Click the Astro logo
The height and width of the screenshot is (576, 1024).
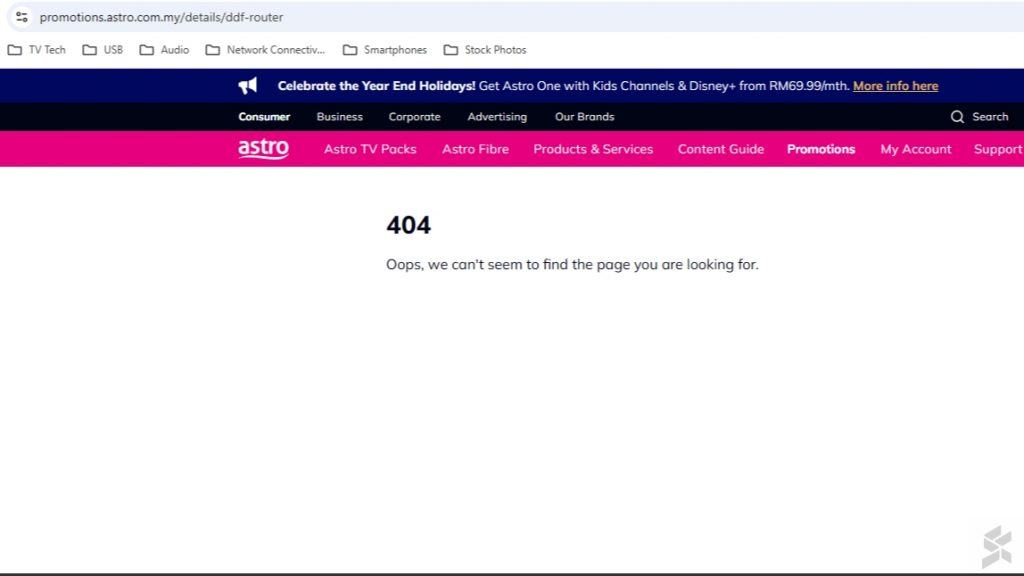coord(263,149)
